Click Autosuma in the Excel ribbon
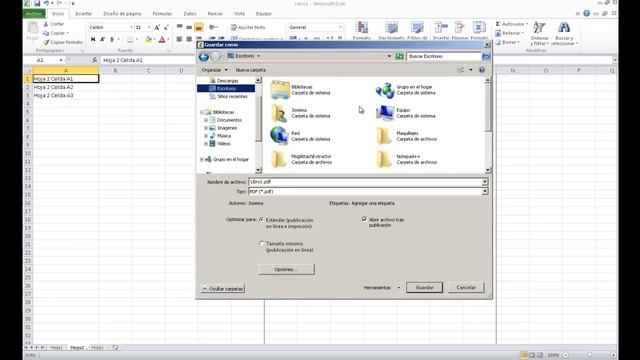 (511, 24)
